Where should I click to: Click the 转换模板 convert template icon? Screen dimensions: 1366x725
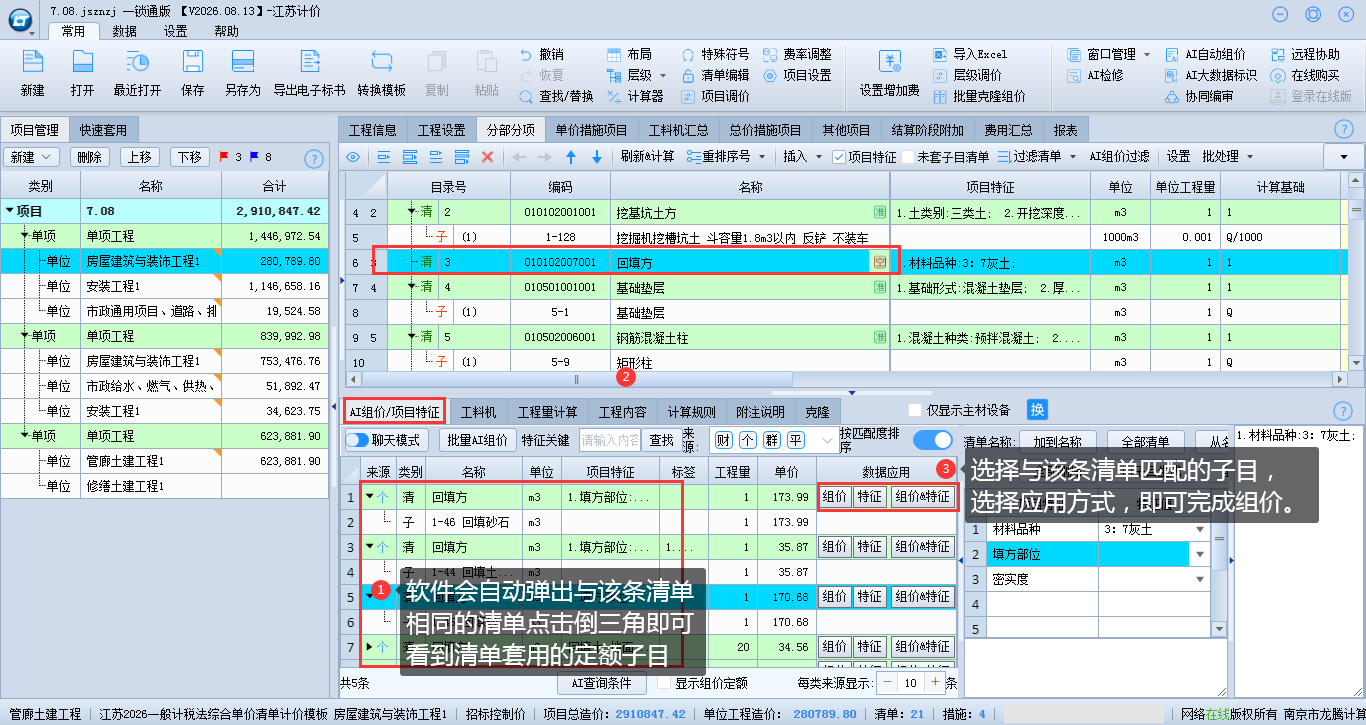(x=381, y=73)
